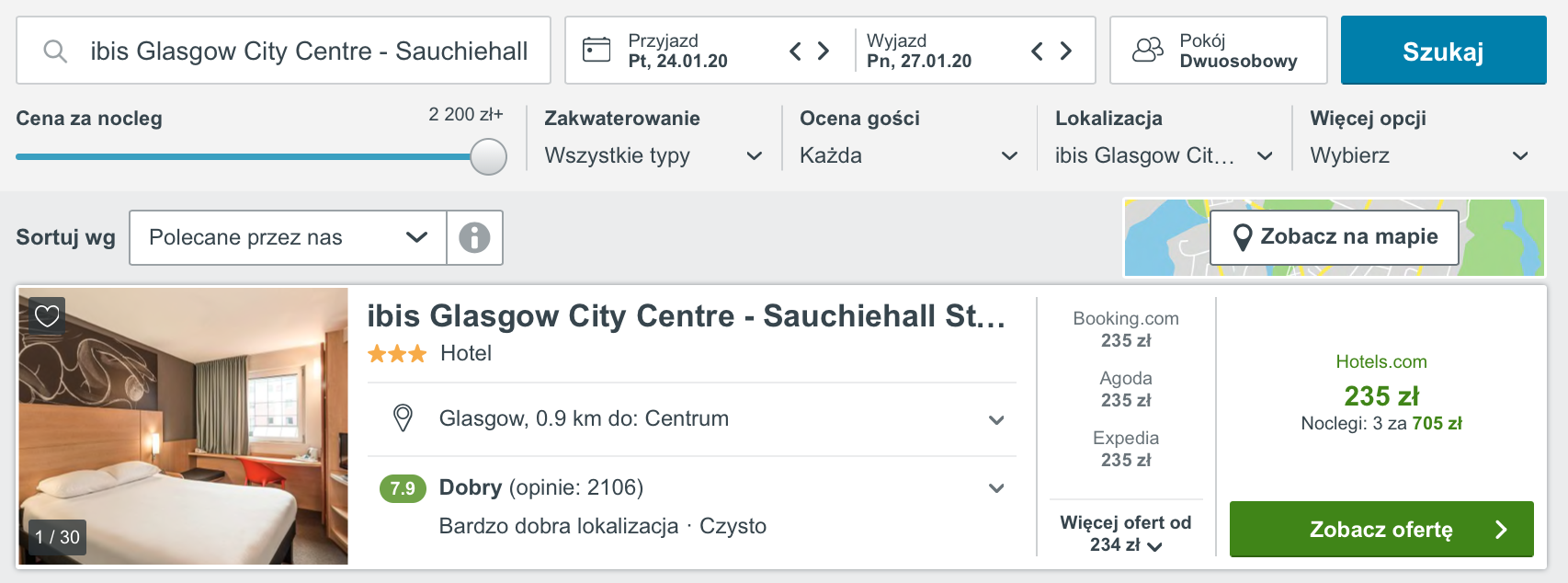Open the Lokalizacja dropdown
The height and width of the screenshot is (583, 1568).
click(1165, 155)
